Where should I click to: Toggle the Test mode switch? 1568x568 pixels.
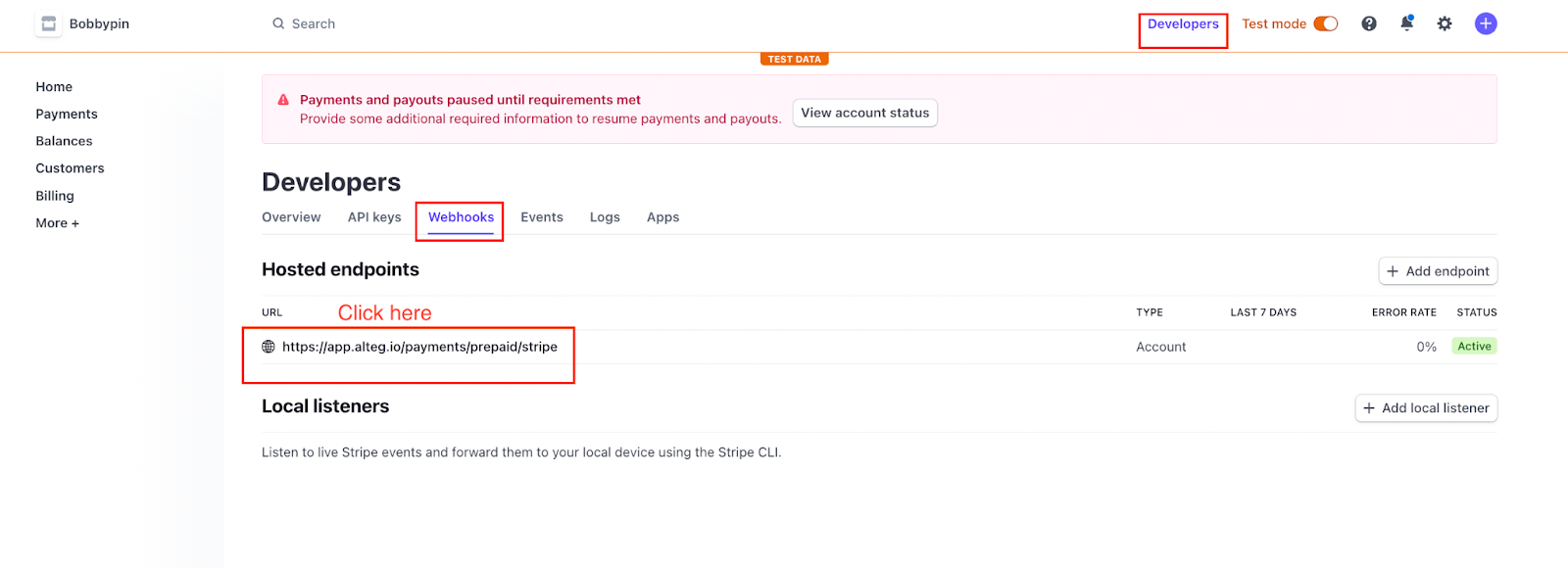(1326, 24)
